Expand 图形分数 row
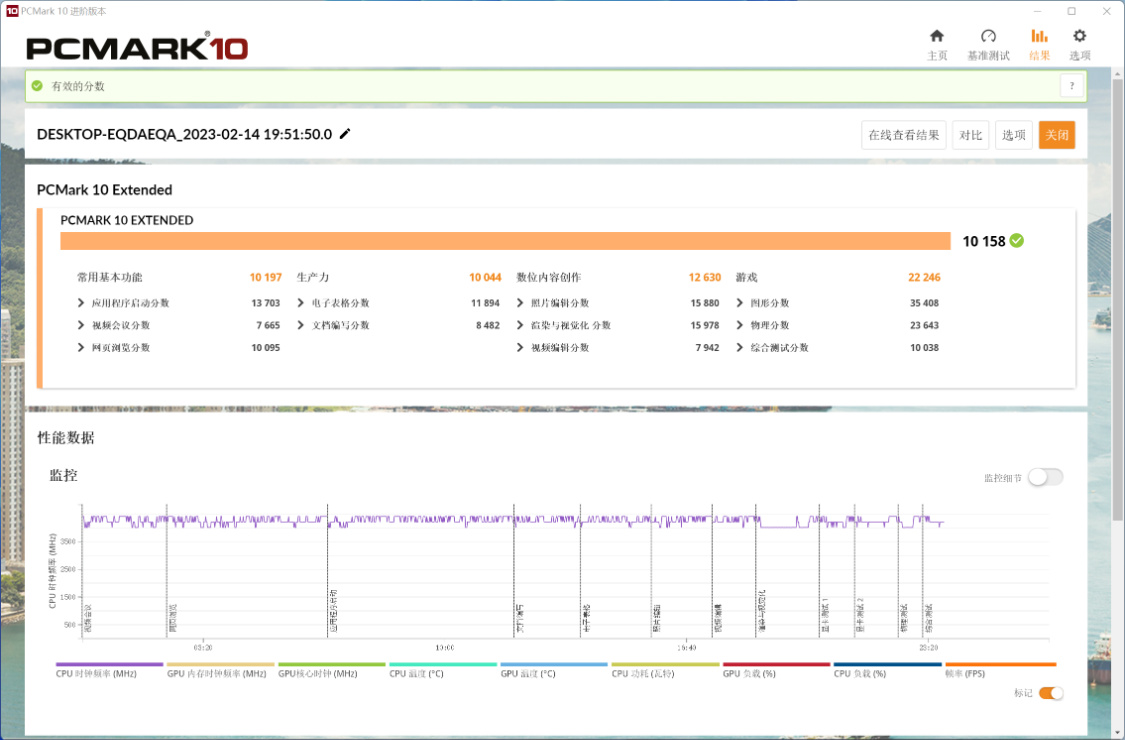The image size is (1125, 740). pos(740,303)
